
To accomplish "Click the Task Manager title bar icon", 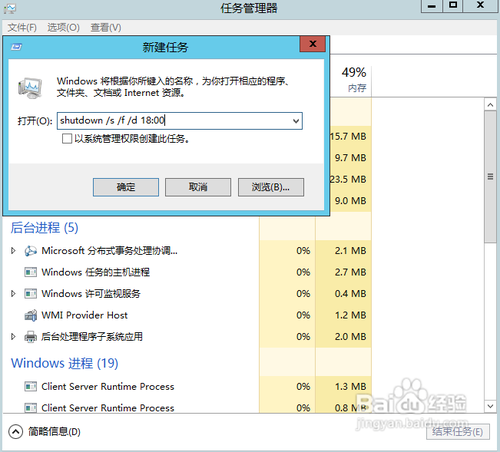I will point(10,8).
